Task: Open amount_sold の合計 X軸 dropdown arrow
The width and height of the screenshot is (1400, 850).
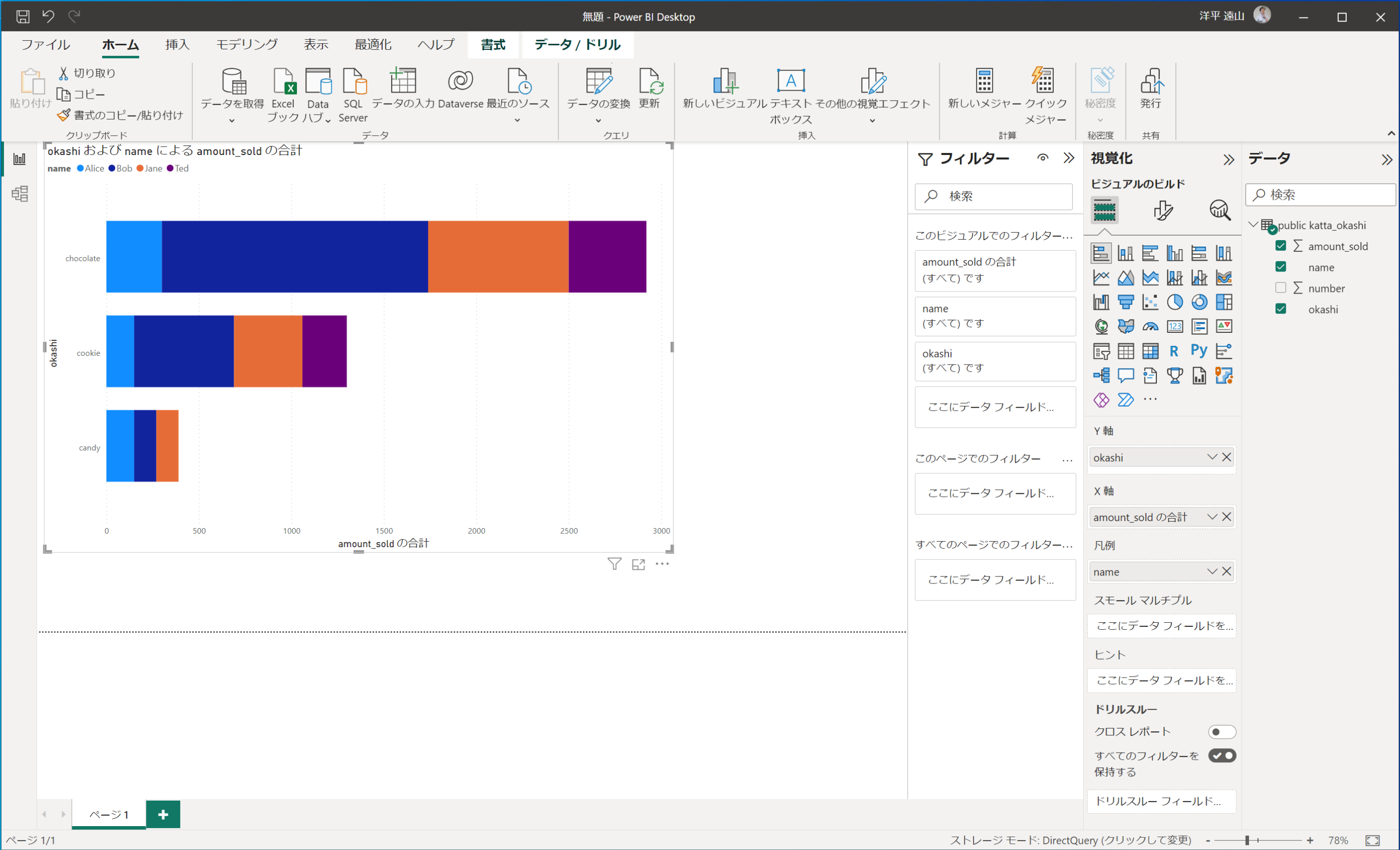Action: tap(1211, 517)
